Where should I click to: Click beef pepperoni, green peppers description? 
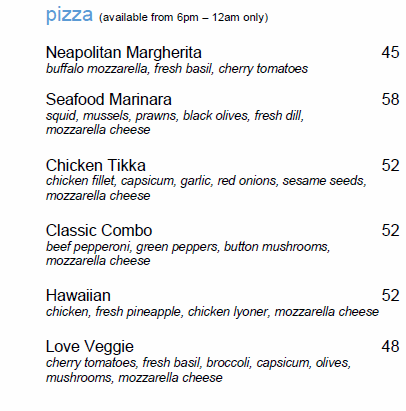tap(188, 247)
